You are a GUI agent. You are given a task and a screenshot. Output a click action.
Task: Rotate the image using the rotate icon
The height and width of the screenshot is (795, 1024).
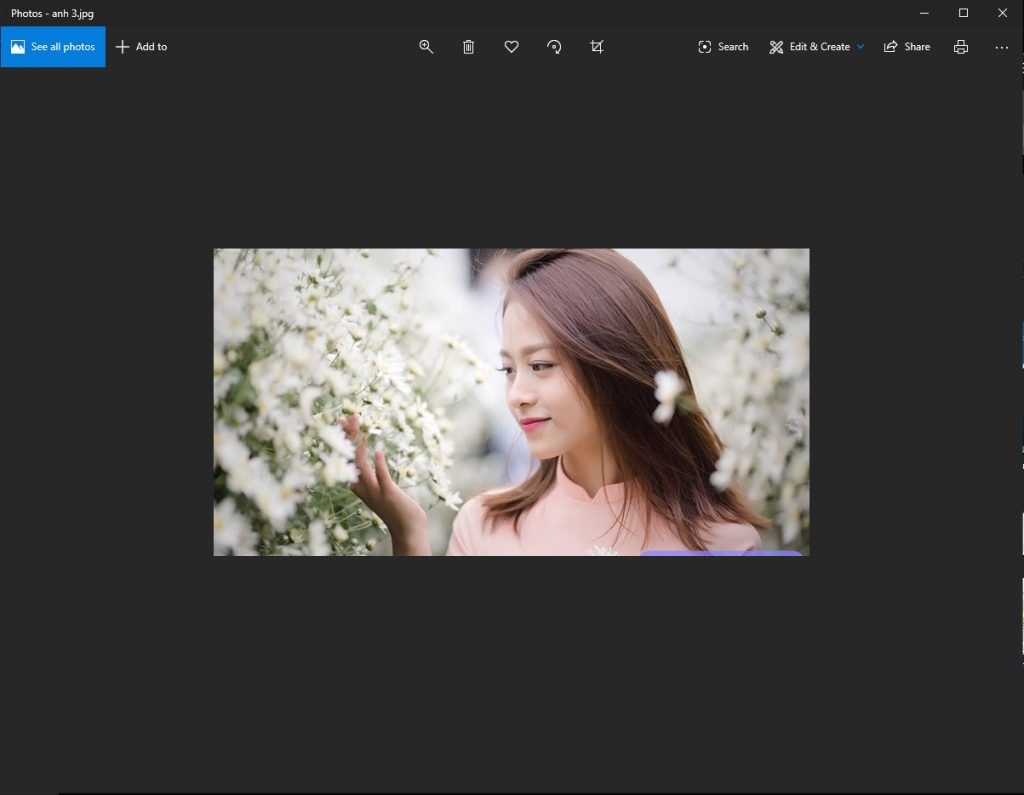tap(554, 47)
